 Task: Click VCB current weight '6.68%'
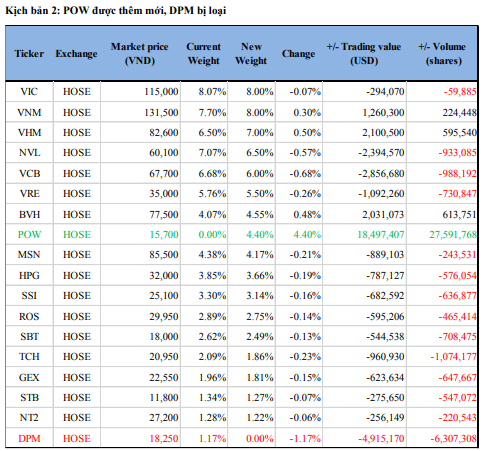tap(212, 174)
